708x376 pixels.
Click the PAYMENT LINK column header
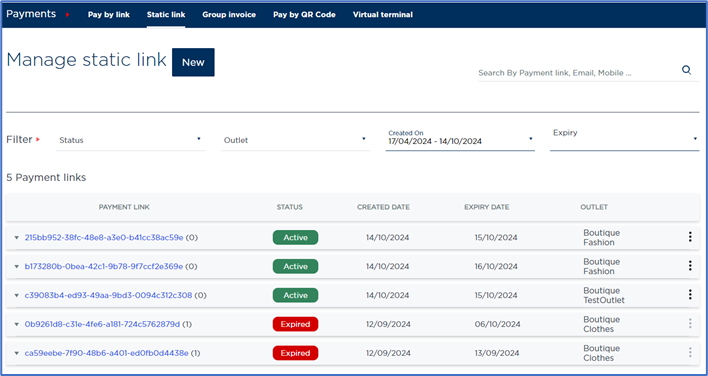pyautogui.click(x=124, y=207)
